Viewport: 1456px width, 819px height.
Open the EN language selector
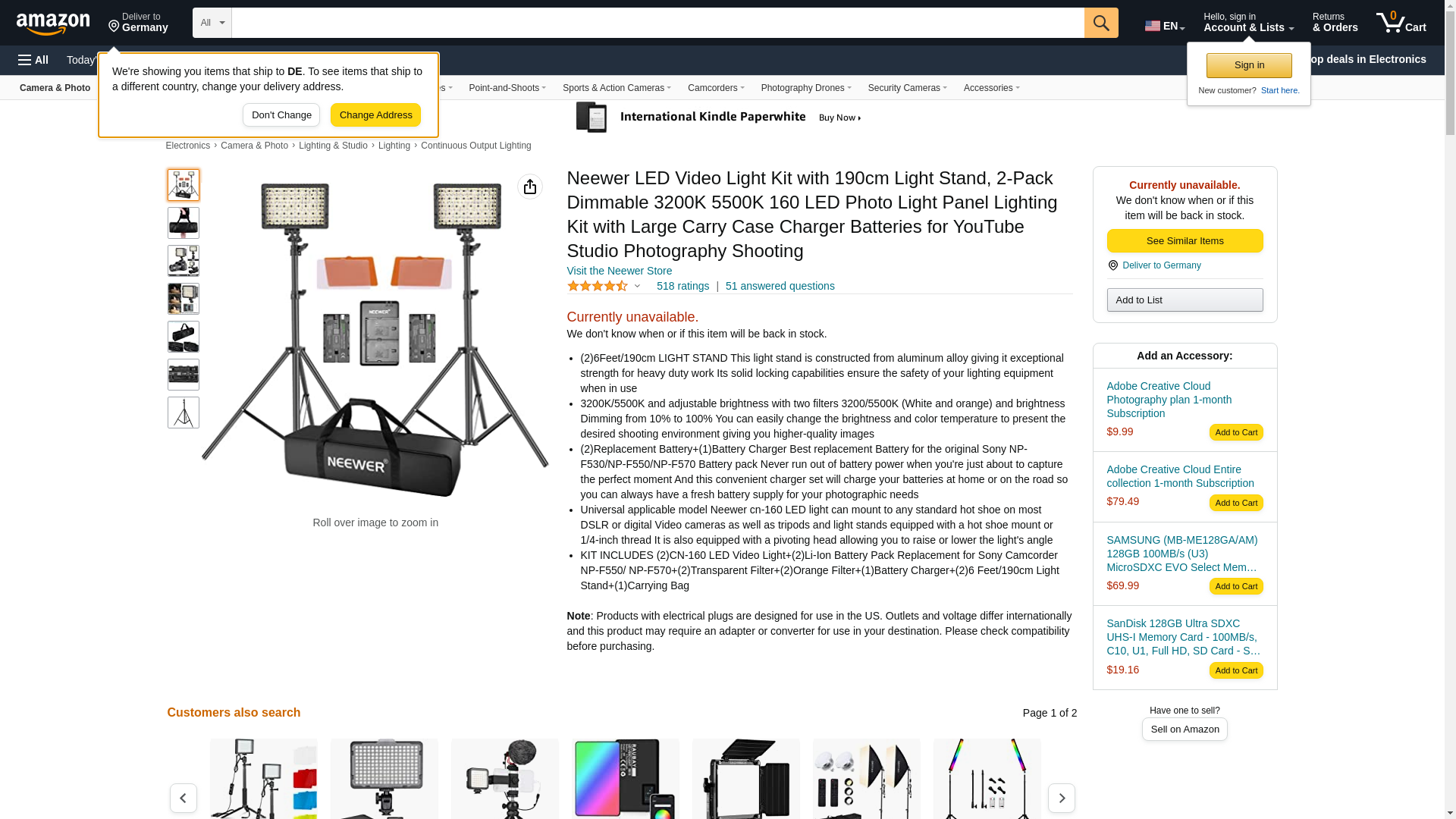click(1165, 26)
